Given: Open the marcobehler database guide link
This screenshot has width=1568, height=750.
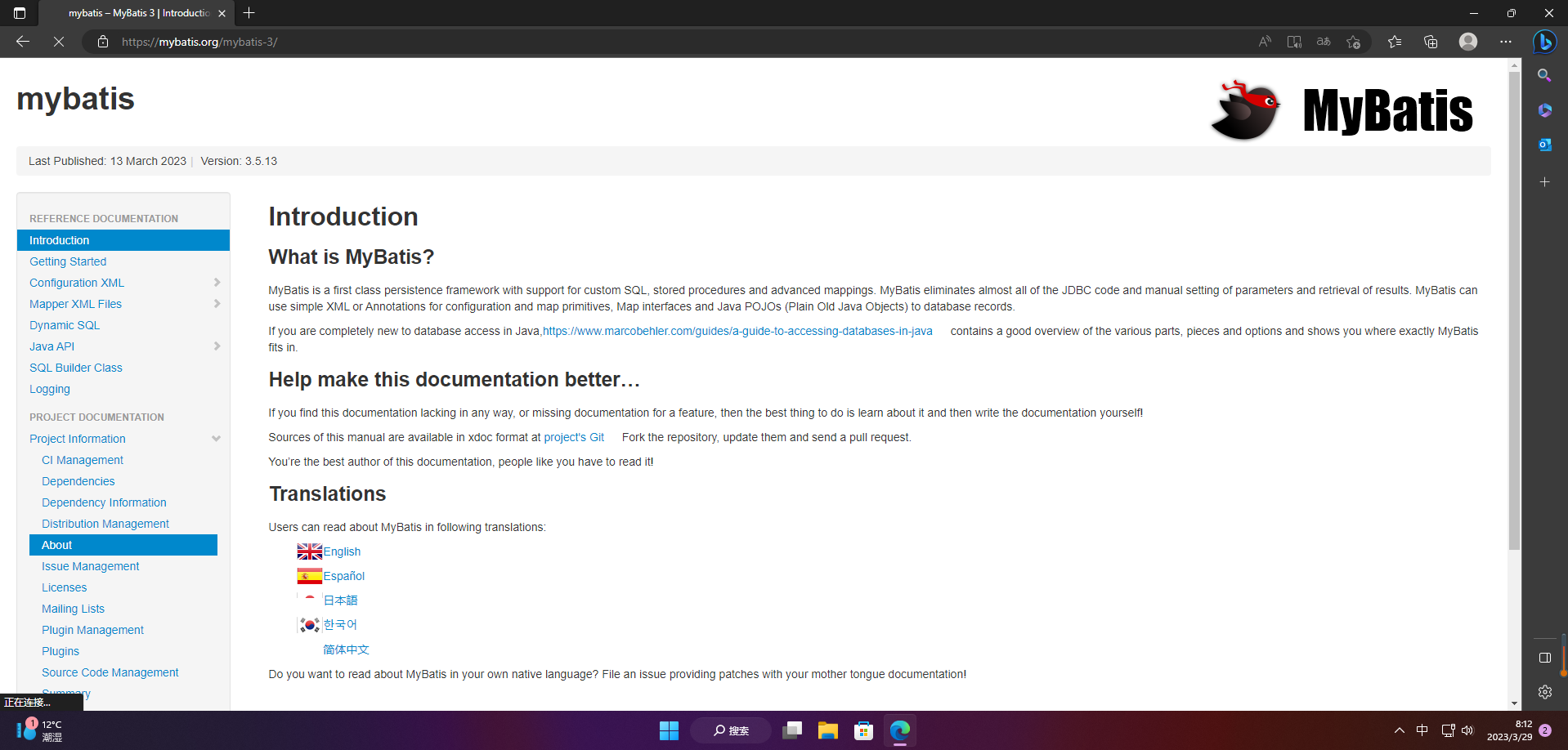Looking at the screenshot, I should (737, 331).
